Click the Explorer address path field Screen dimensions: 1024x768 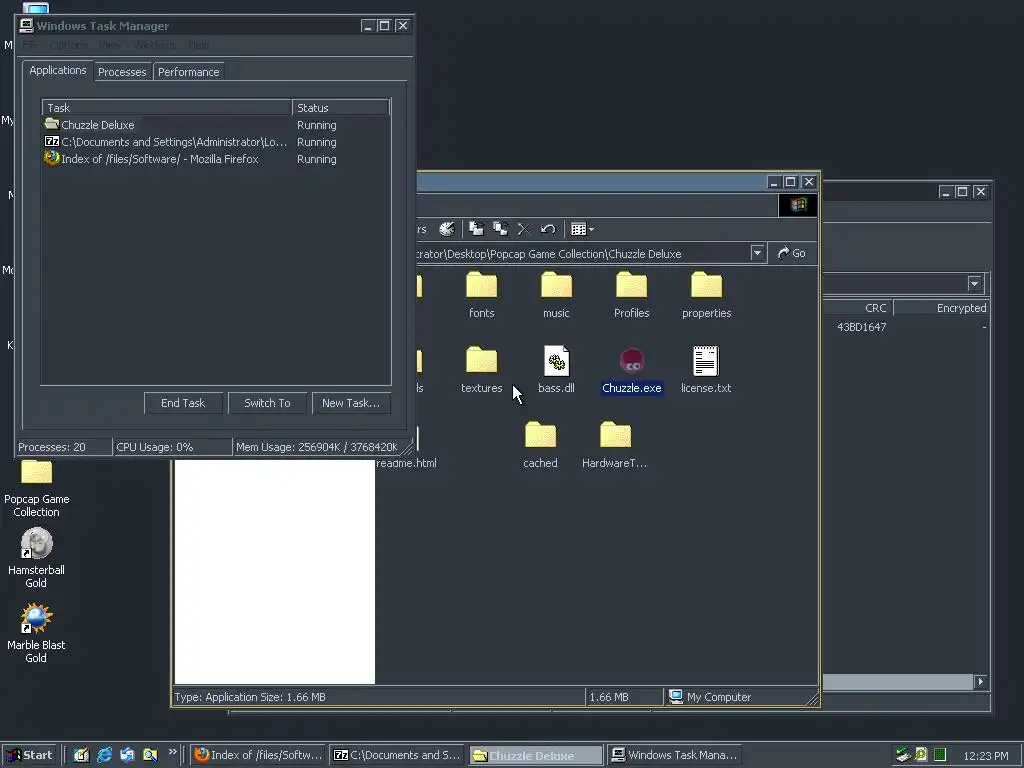click(581, 253)
